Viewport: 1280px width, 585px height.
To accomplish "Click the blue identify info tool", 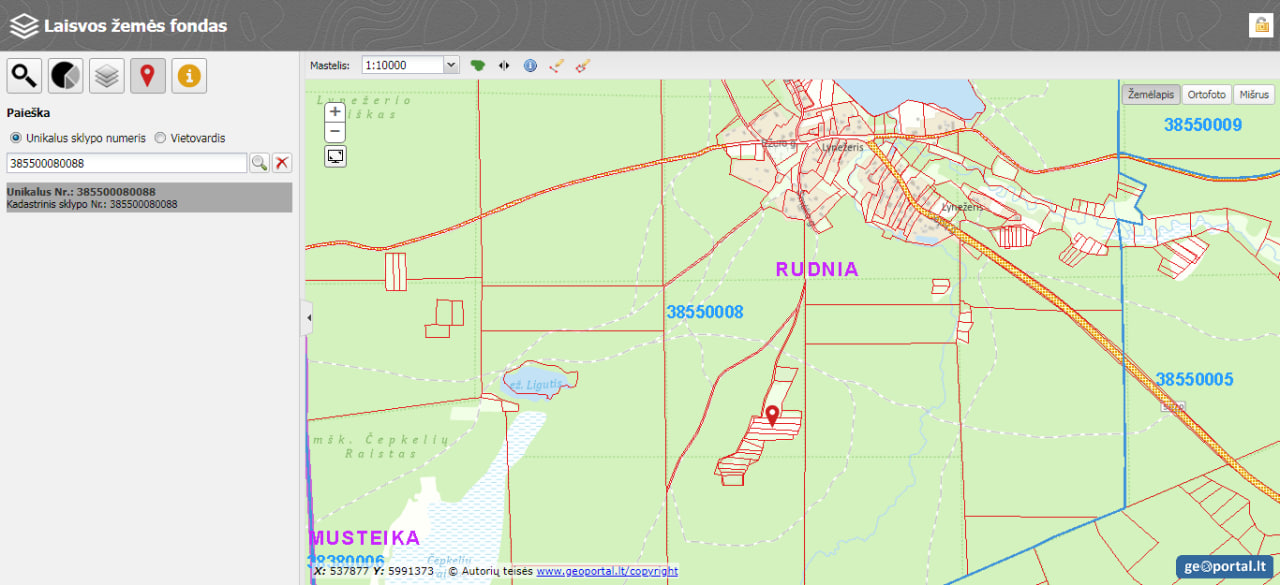I will click(530, 65).
